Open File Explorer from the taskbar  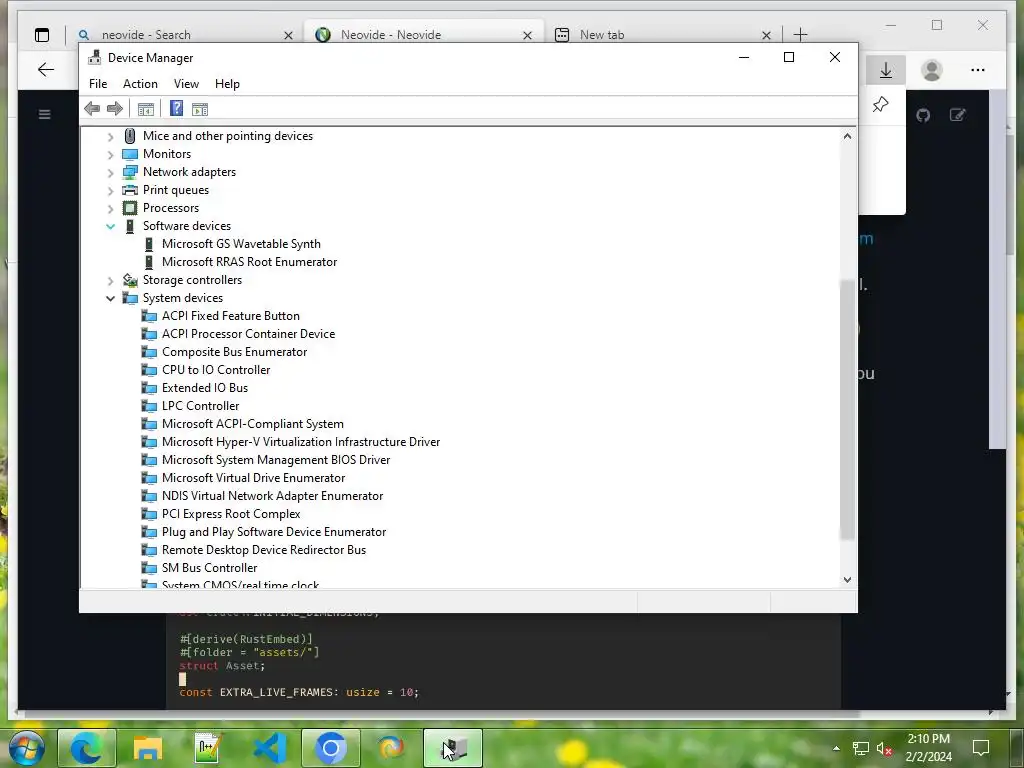[148, 748]
